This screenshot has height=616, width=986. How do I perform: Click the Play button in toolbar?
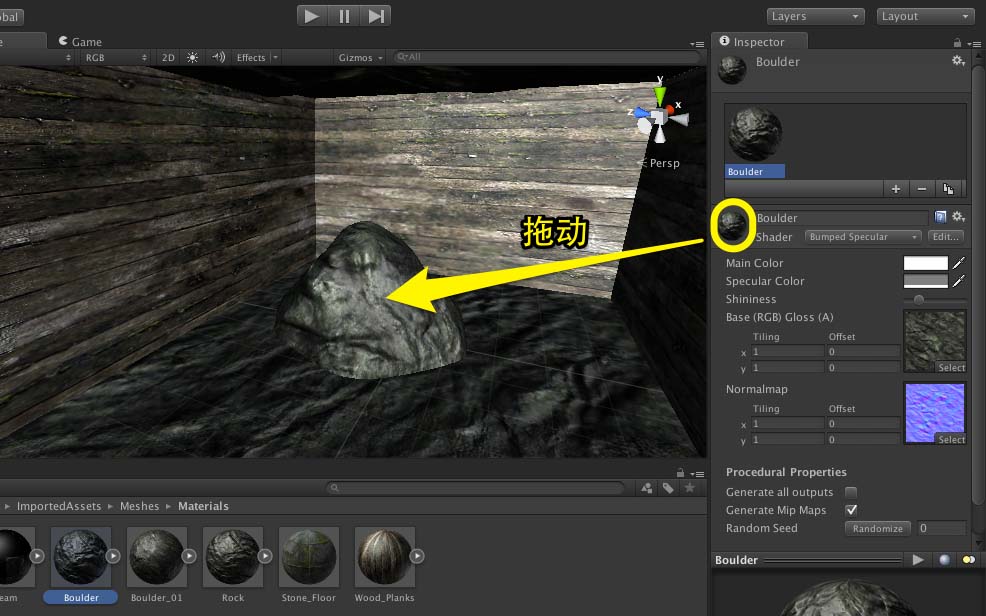[x=312, y=16]
